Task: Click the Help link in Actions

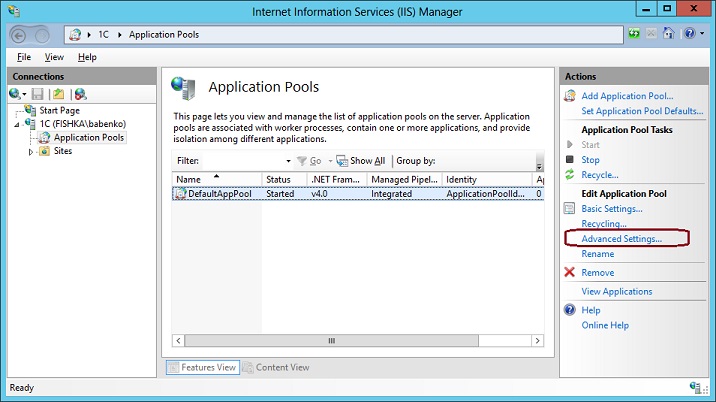Action: tap(590, 310)
